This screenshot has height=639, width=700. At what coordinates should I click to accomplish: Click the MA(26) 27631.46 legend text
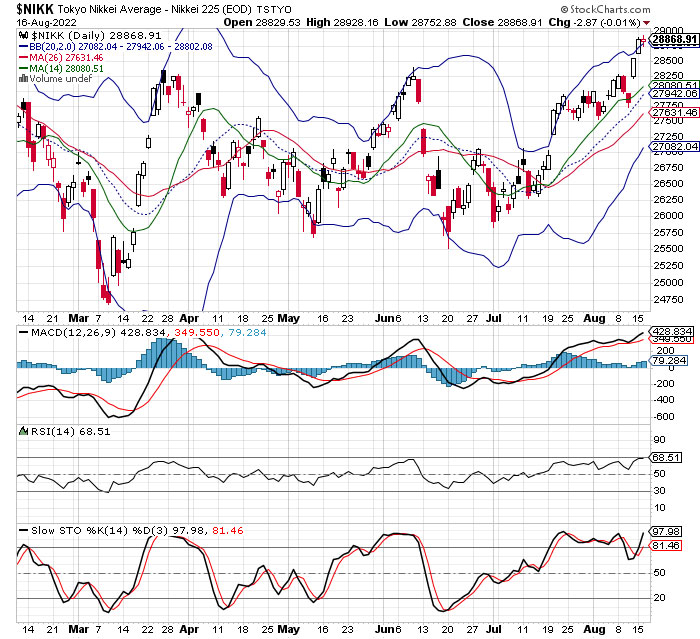click(x=66, y=58)
